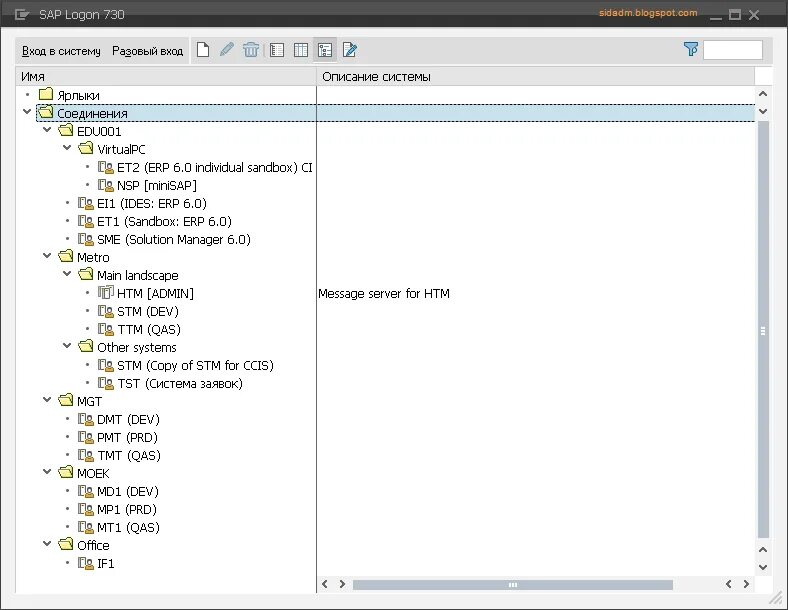The image size is (788, 610).
Task: Select the MT1 (QAS) connection
Action: (128, 528)
